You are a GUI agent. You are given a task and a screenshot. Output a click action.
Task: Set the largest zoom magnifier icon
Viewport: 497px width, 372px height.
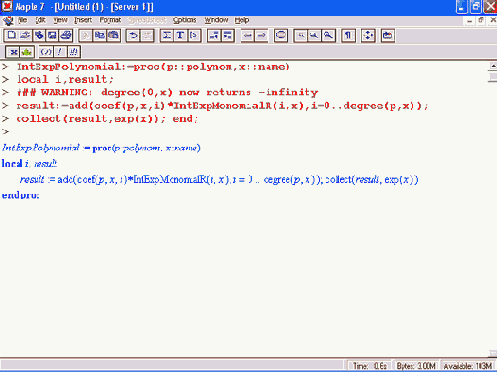pos(328,35)
